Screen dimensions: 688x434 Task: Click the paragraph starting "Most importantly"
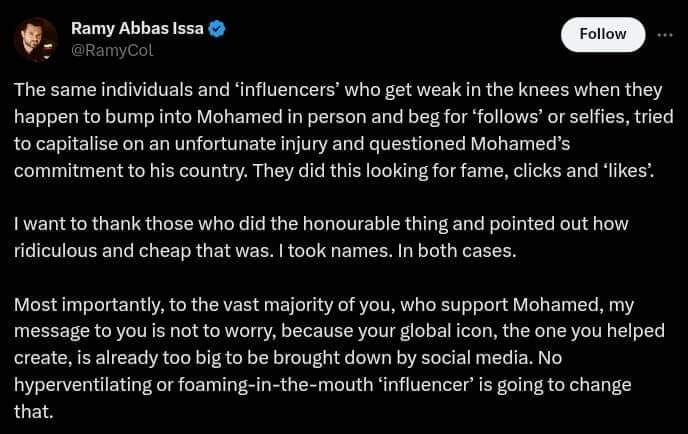pyautogui.click(x=339, y=358)
